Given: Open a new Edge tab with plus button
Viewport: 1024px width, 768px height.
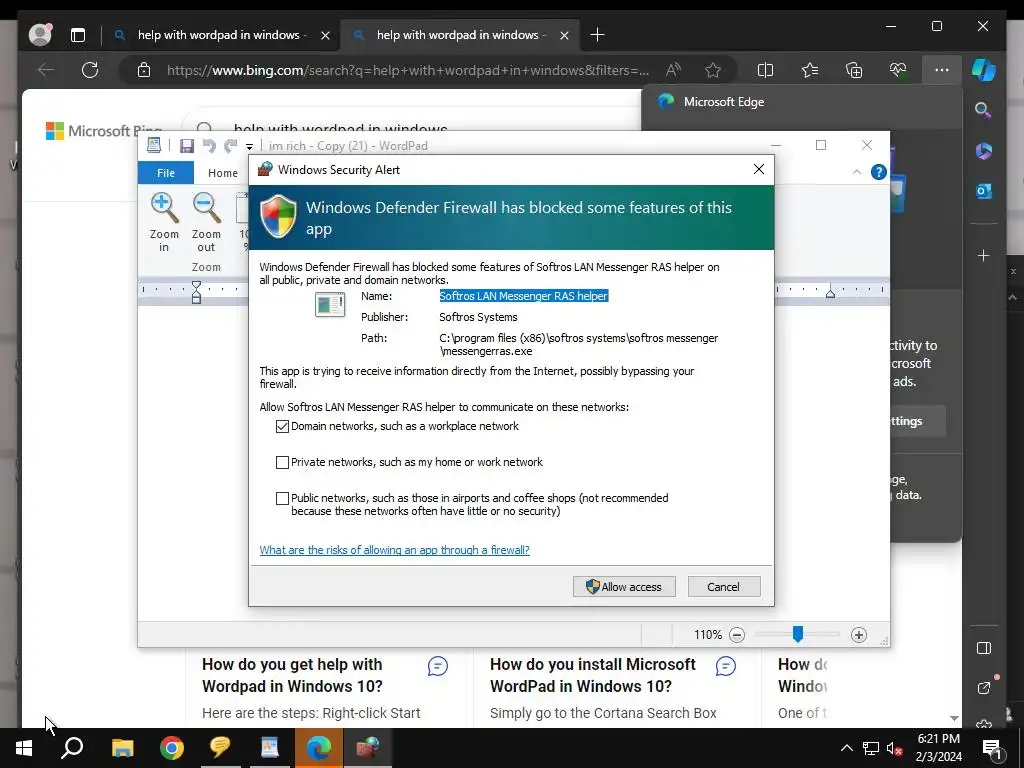Looking at the screenshot, I should pos(597,35).
